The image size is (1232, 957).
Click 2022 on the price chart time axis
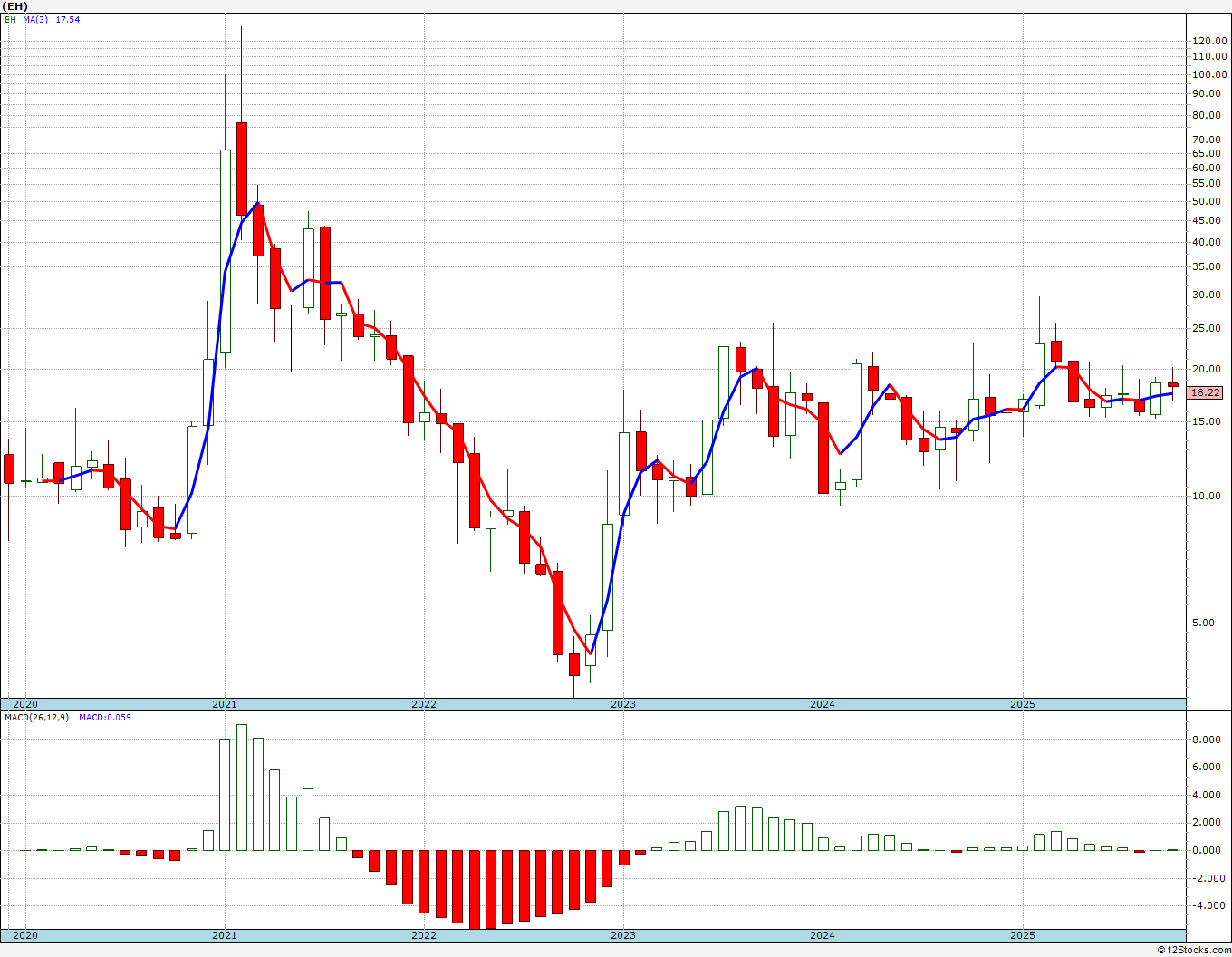424,704
